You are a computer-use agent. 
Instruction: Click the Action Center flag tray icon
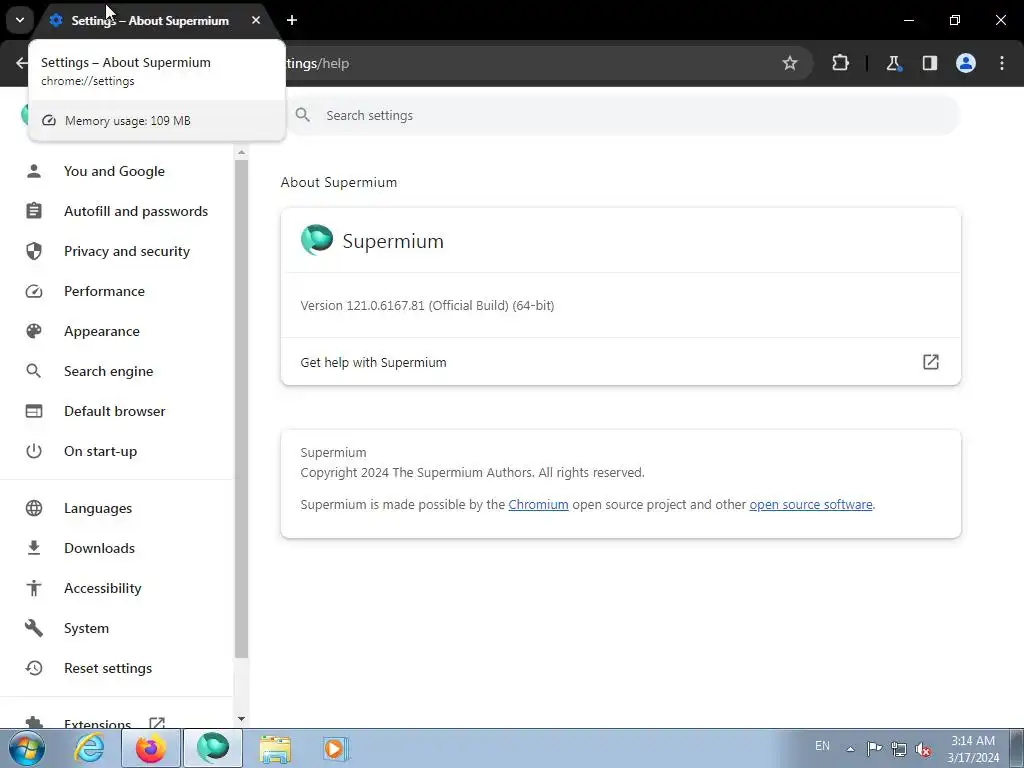[874, 748]
